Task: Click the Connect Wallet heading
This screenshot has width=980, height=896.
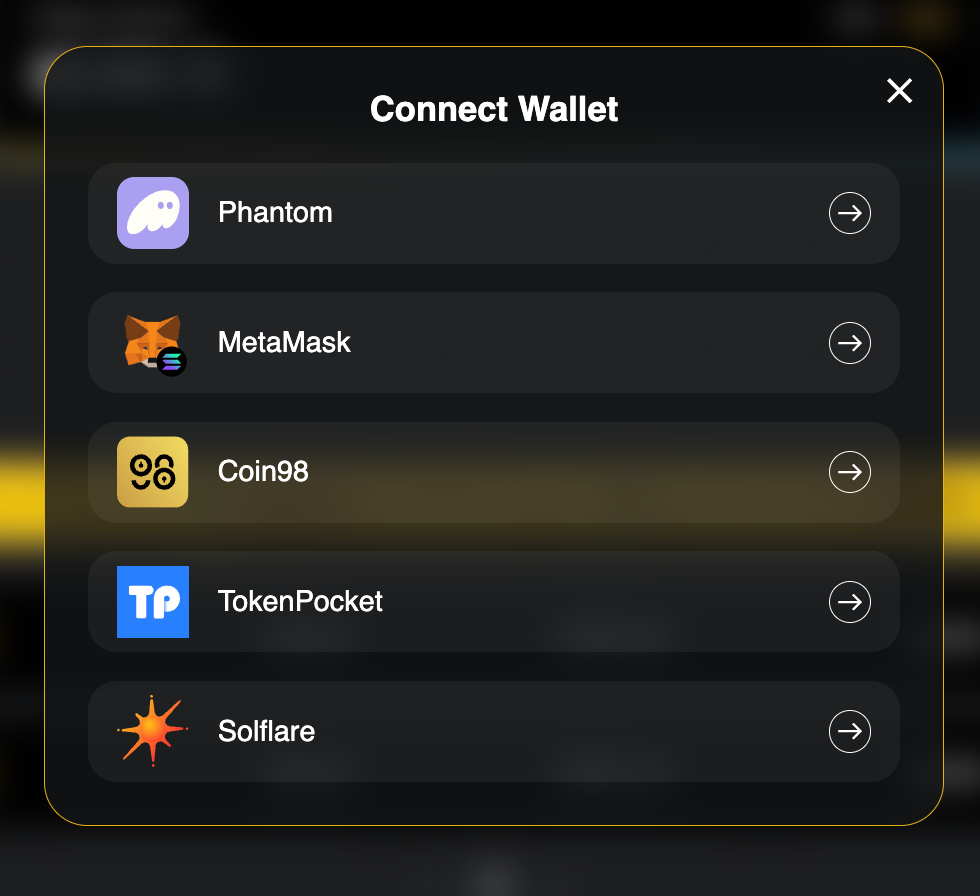Action: pyautogui.click(x=494, y=109)
